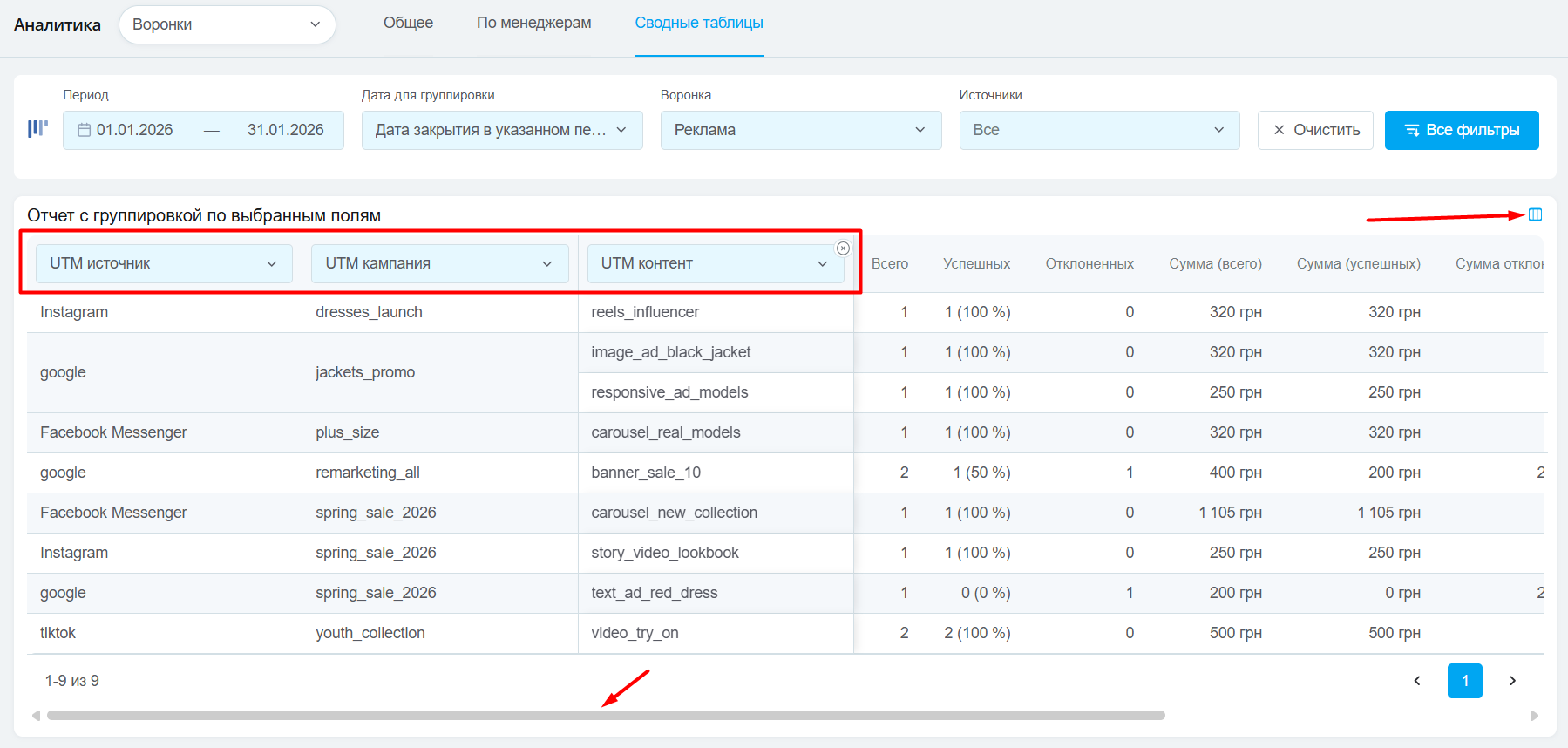Click the calendar icon in the period field
The image size is (1568, 748).
85,130
